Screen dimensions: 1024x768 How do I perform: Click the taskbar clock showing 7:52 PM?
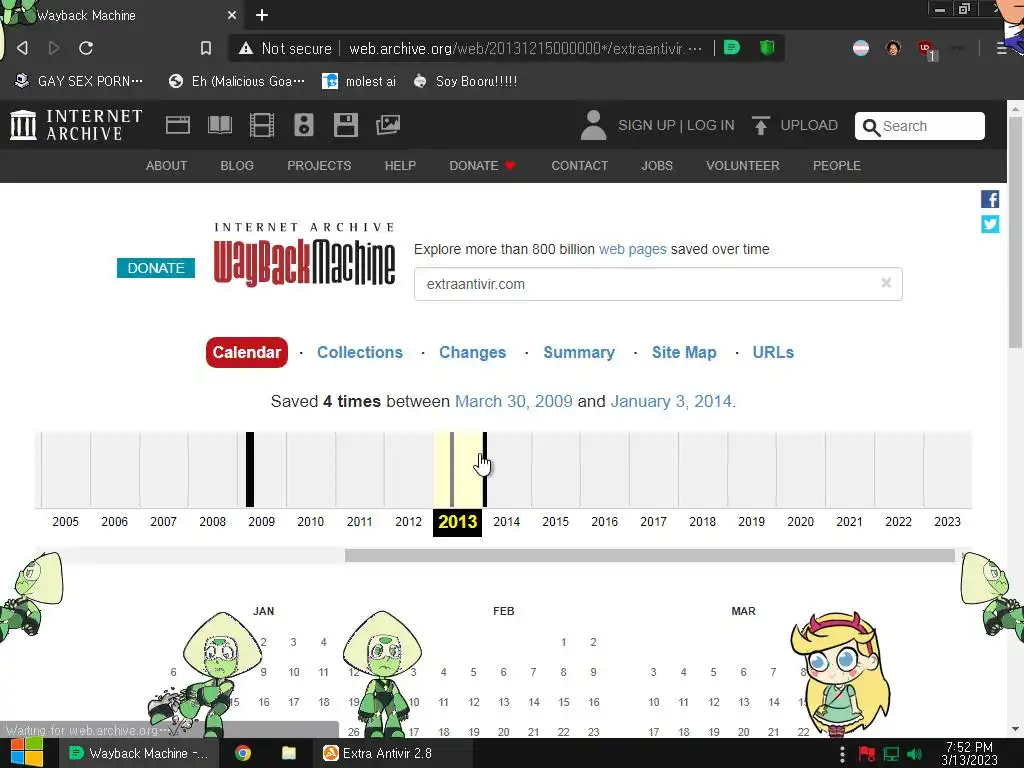coord(969,754)
